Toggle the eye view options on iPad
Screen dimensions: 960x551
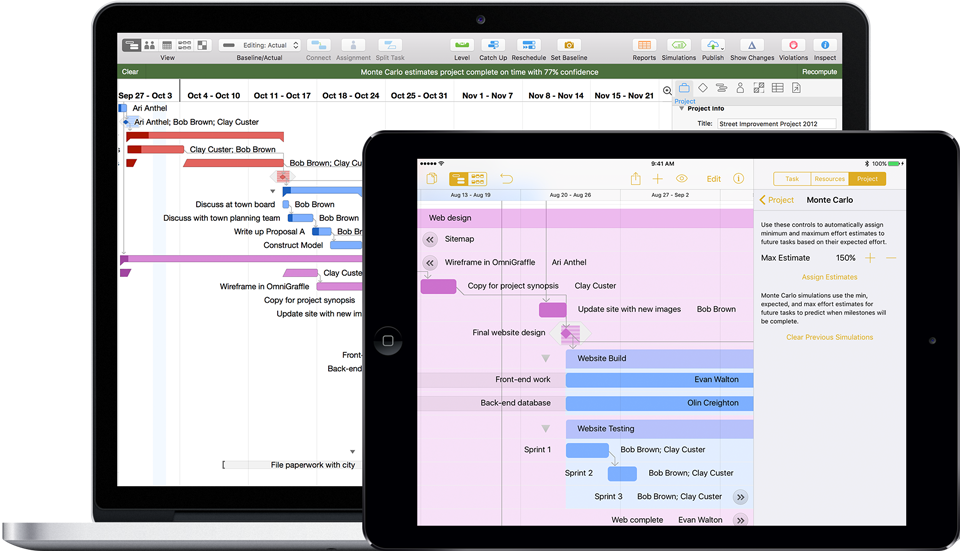click(681, 179)
